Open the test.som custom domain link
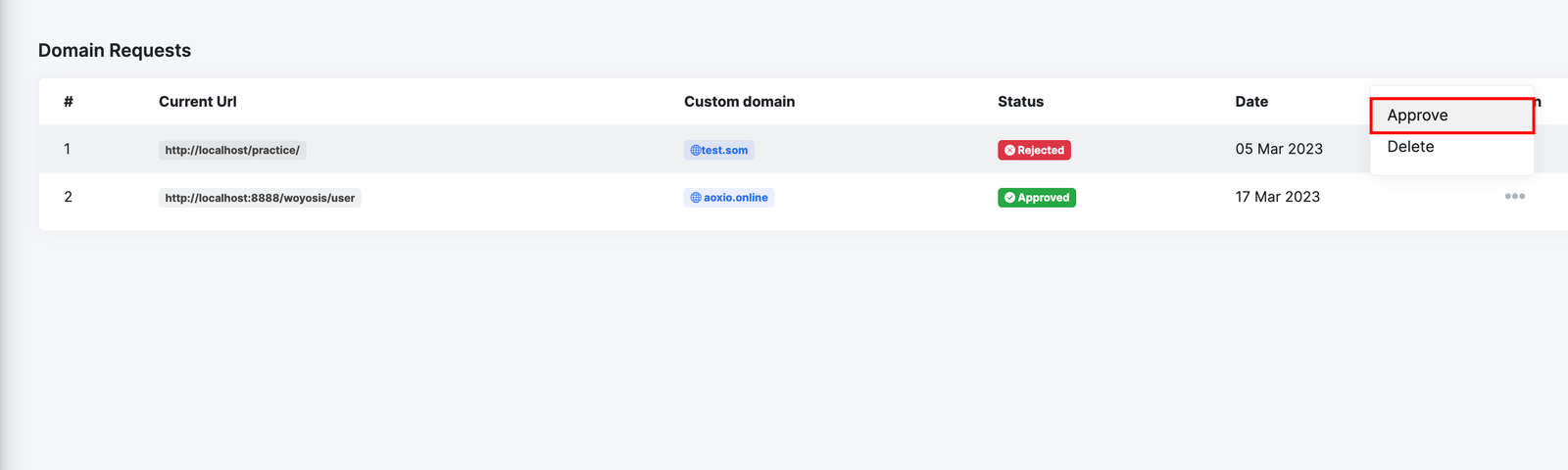The width and height of the screenshot is (1568, 470). click(x=724, y=151)
